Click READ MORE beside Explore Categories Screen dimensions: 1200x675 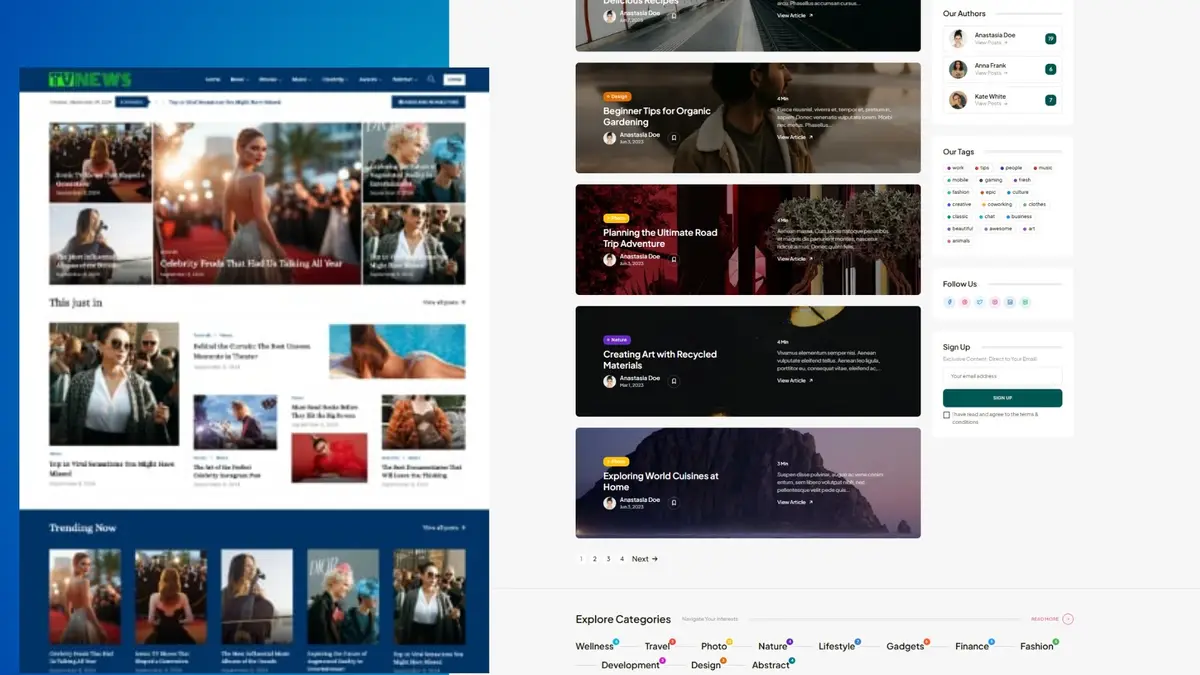point(1045,619)
